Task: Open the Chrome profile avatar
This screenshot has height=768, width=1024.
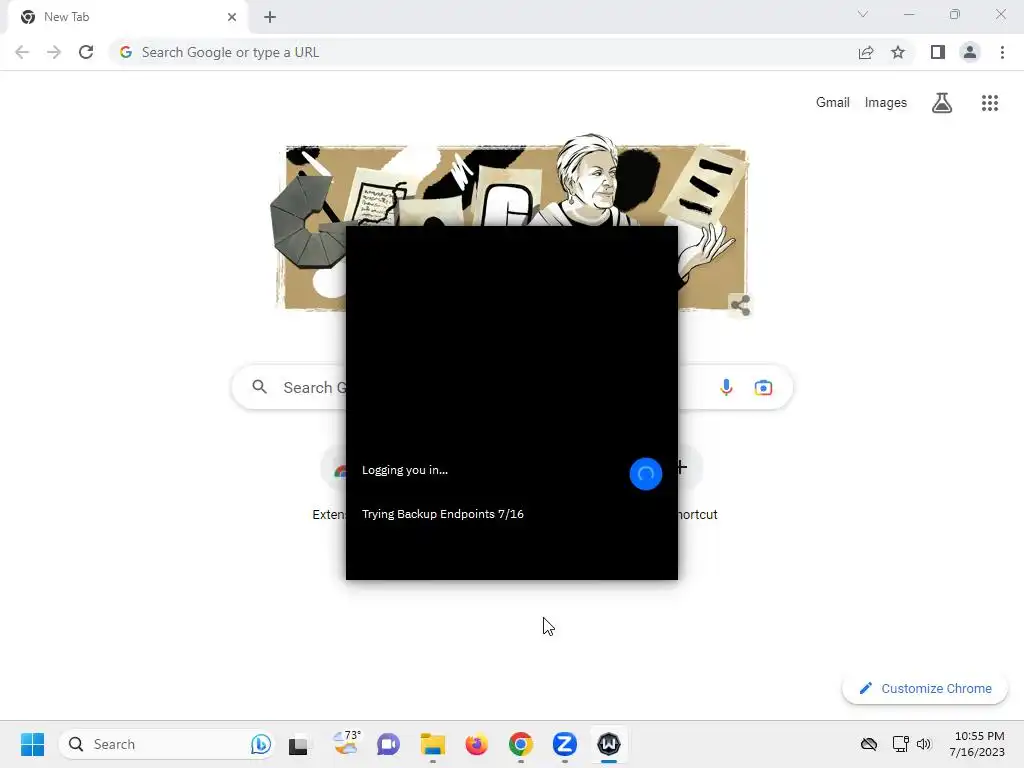Action: (970, 52)
